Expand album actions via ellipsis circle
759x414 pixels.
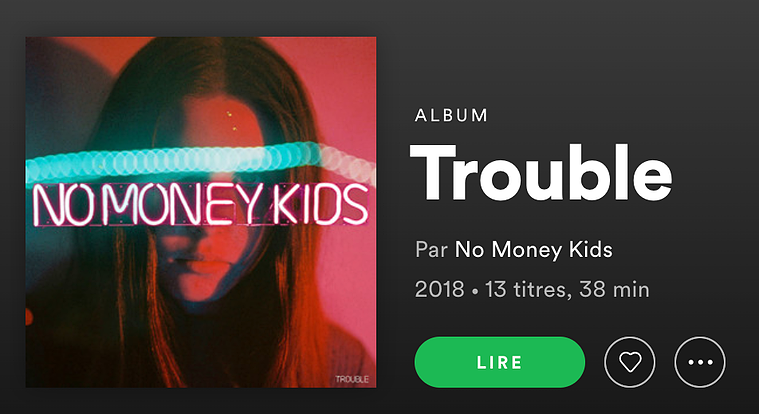700,362
